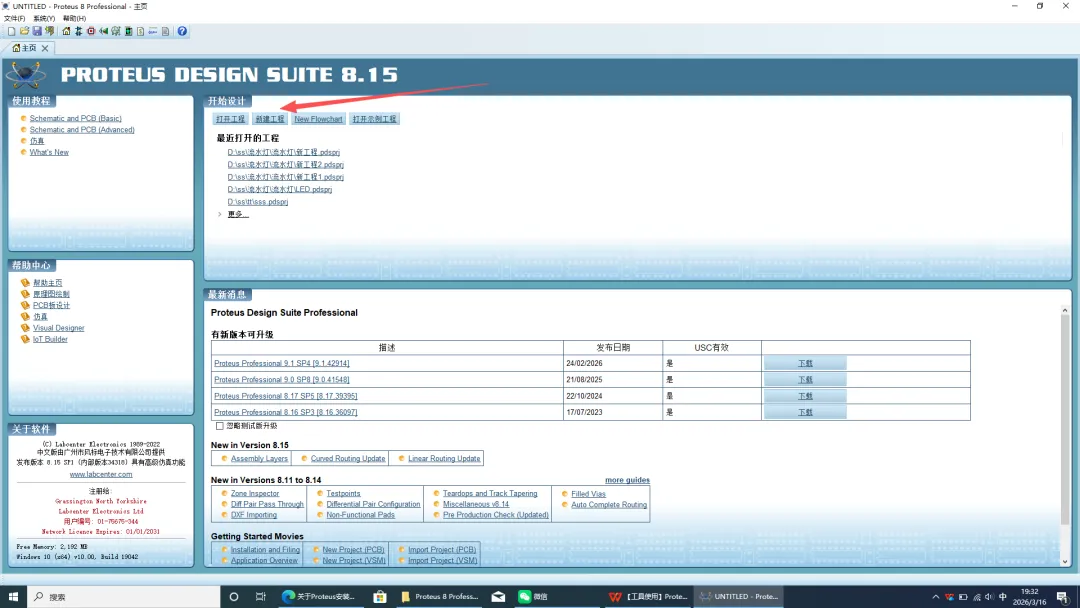
Task: Click Windows Start button
Action: (13, 596)
